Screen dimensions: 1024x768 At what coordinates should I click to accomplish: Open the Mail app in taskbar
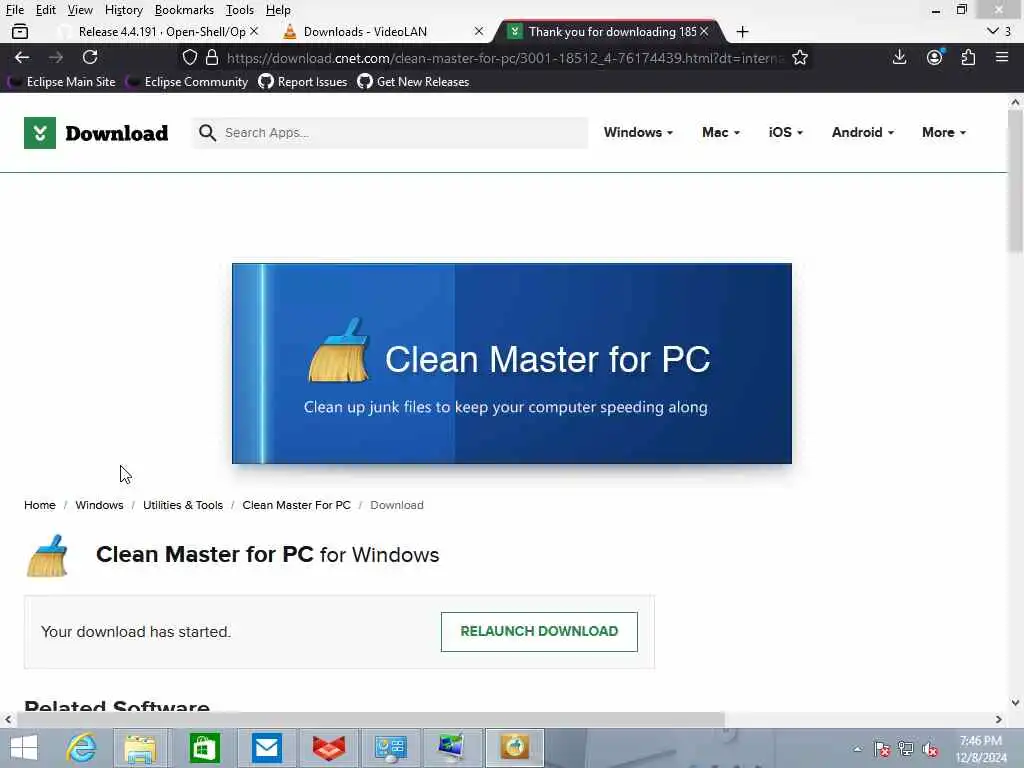(x=266, y=748)
